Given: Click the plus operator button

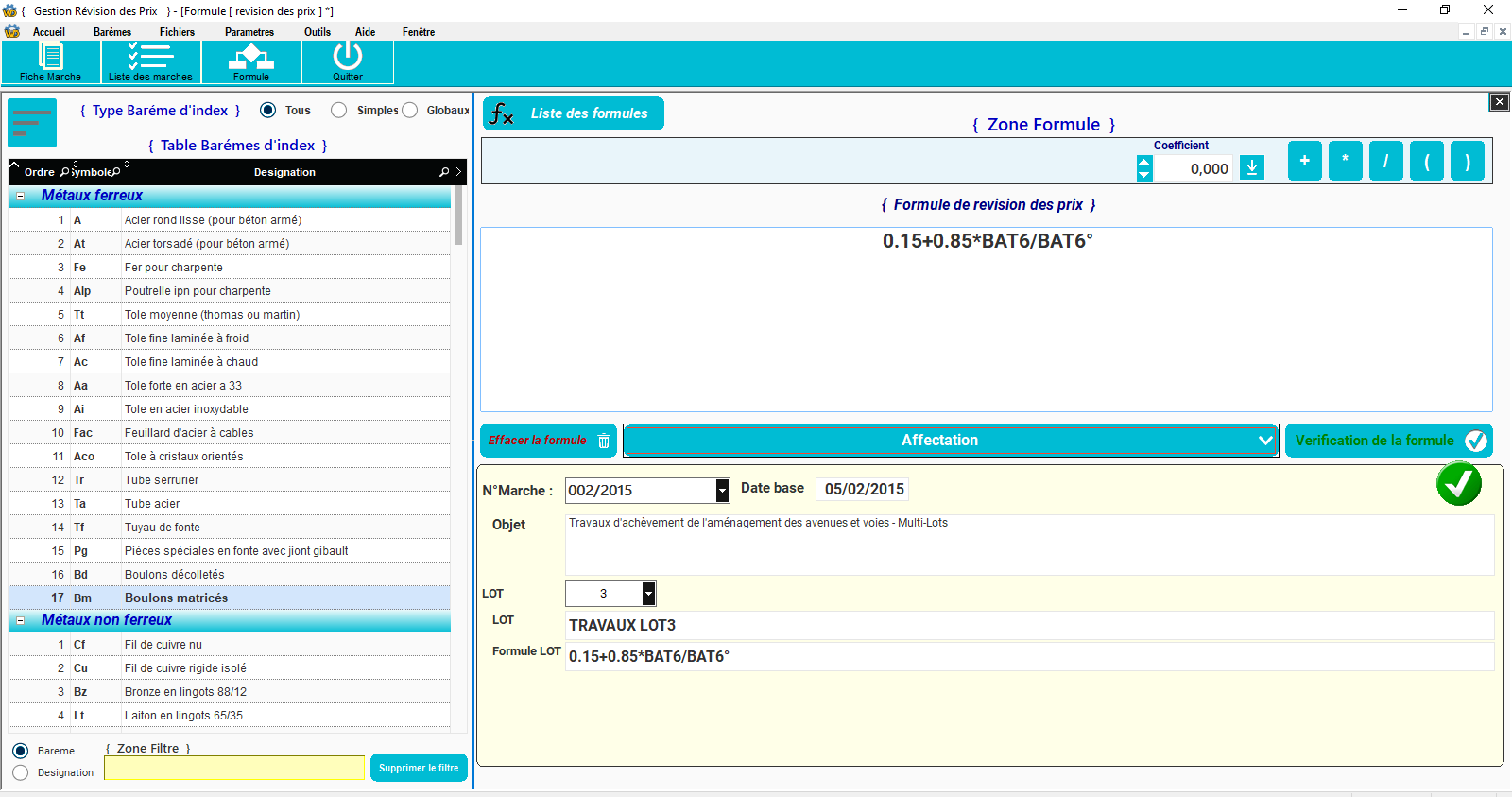Looking at the screenshot, I should click(x=1304, y=161).
